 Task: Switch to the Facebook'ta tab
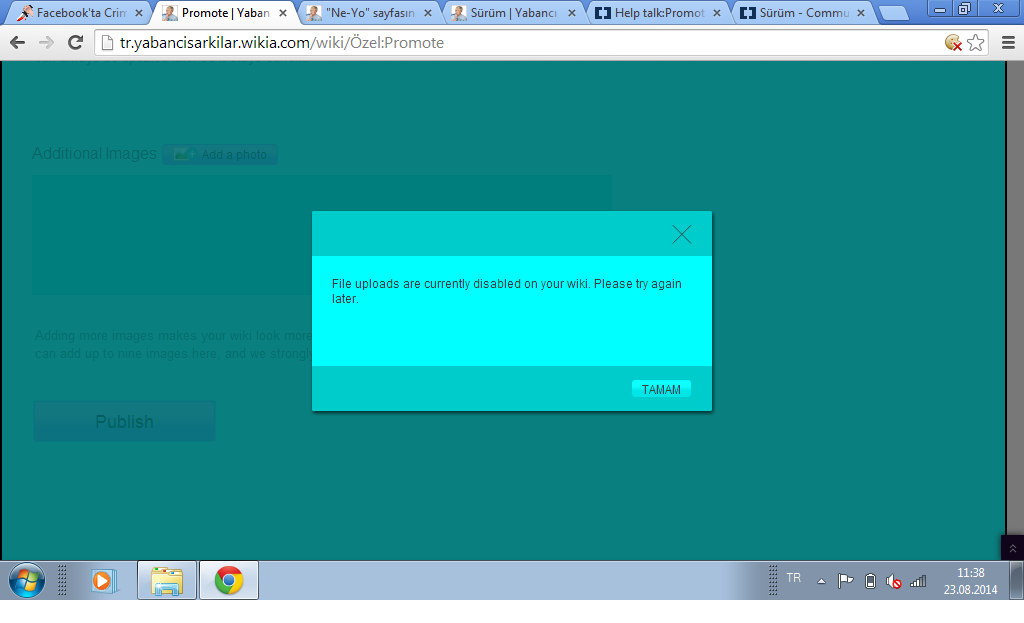[80, 12]
